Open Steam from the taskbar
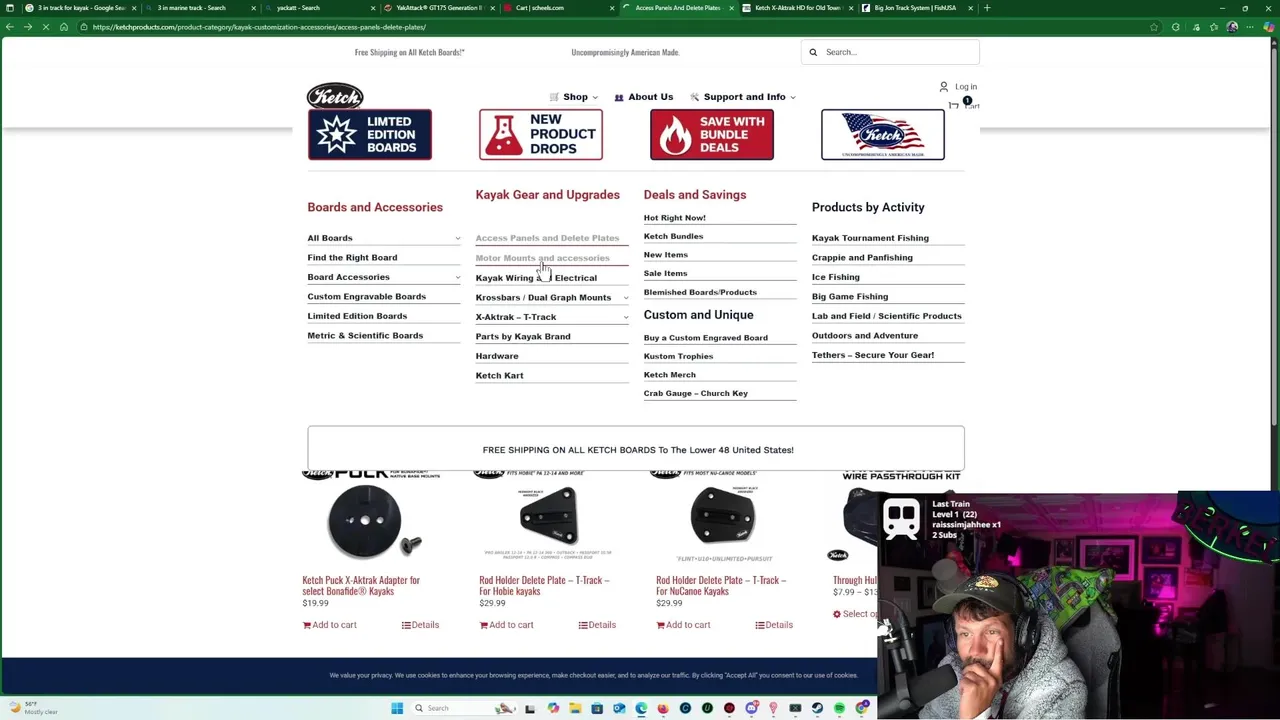The width and height of the screenshot is (1280, 720). pos(817,708)
